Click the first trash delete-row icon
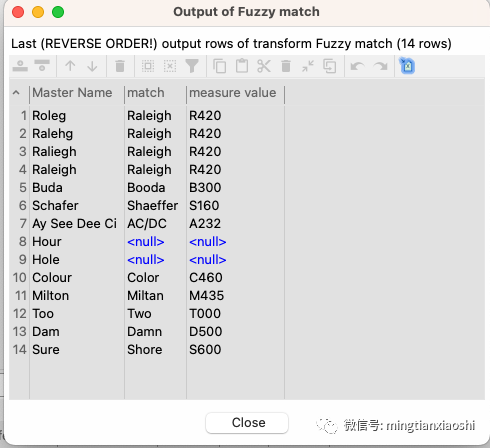This screenshot has width=490, height=448. pos(120,66)
